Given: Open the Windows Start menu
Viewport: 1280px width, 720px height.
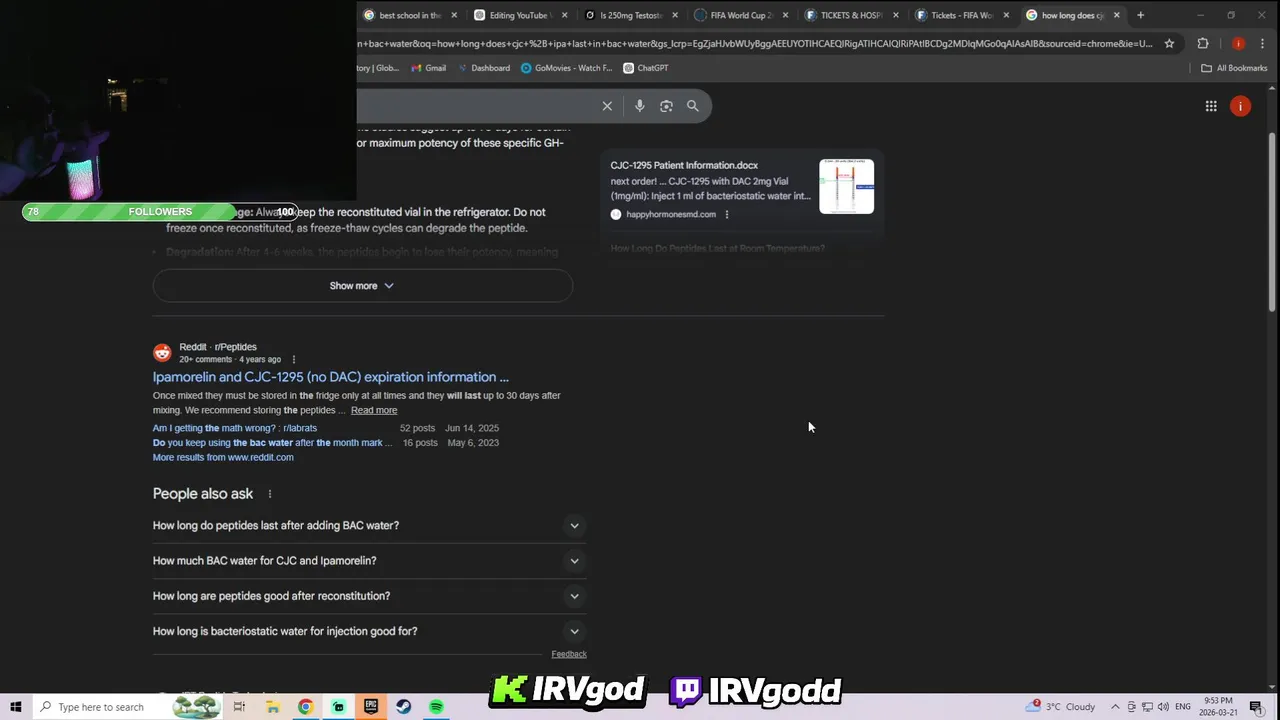Looking at the screenshot, I should [16, 707].
